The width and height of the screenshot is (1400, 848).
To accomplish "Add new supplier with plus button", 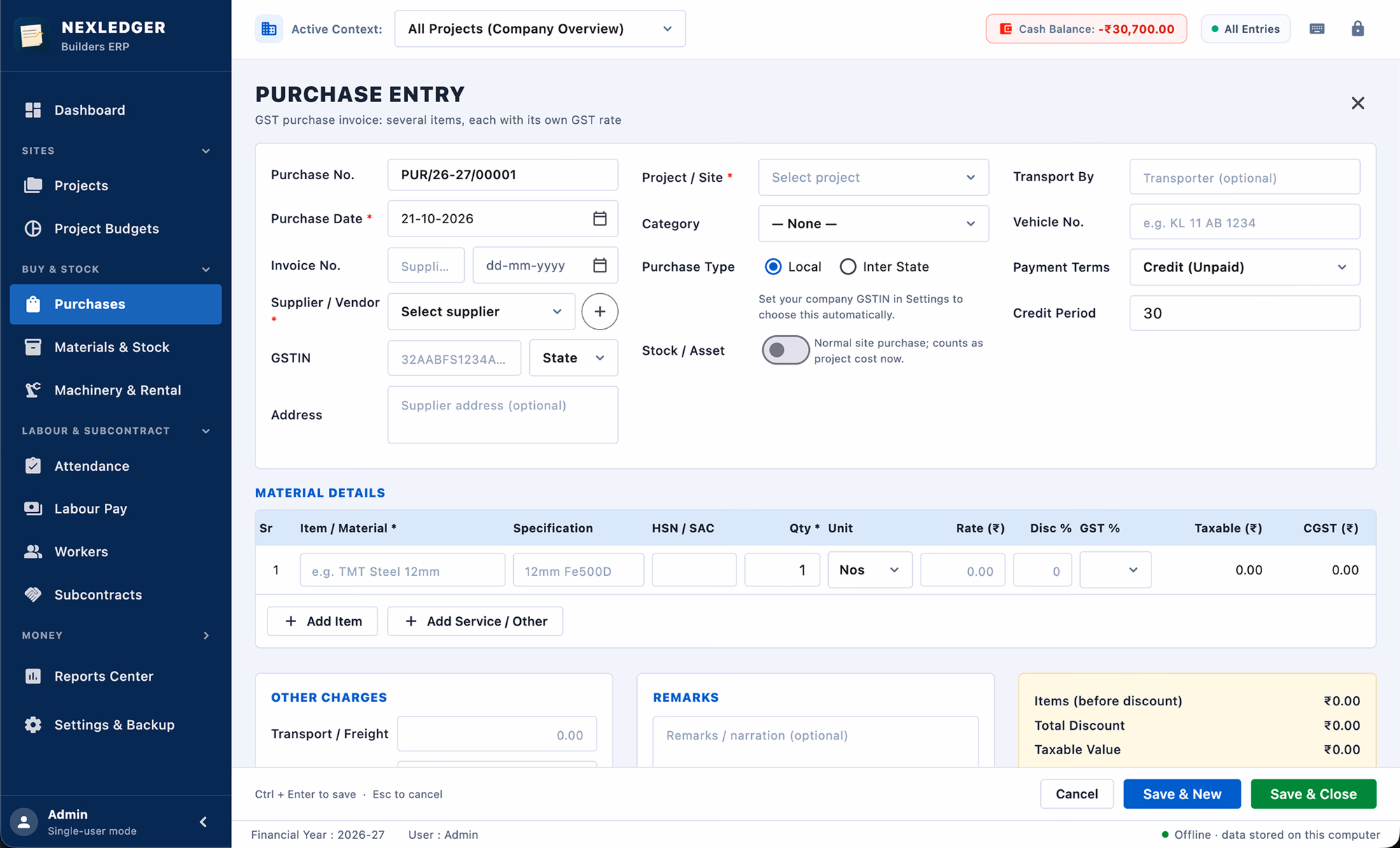I will pyautogui.click(x=600, y=311).
